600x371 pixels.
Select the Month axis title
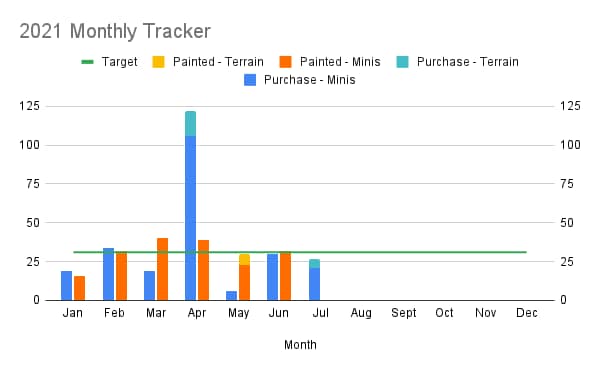point(300,345)
